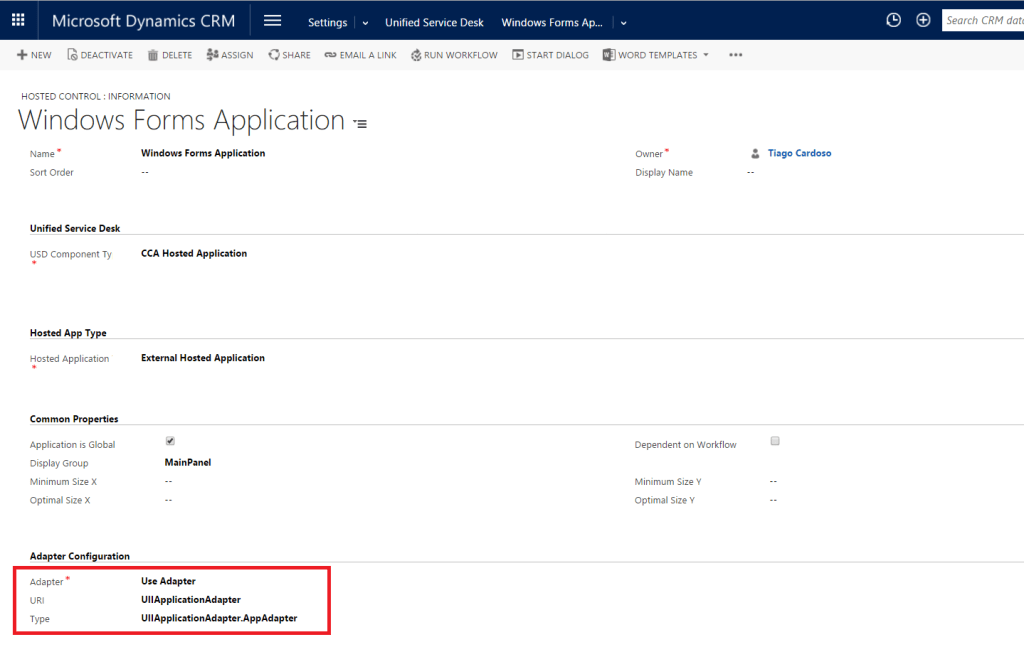Click Email a Link command
Screen dimensions: 1024x647
360,55
